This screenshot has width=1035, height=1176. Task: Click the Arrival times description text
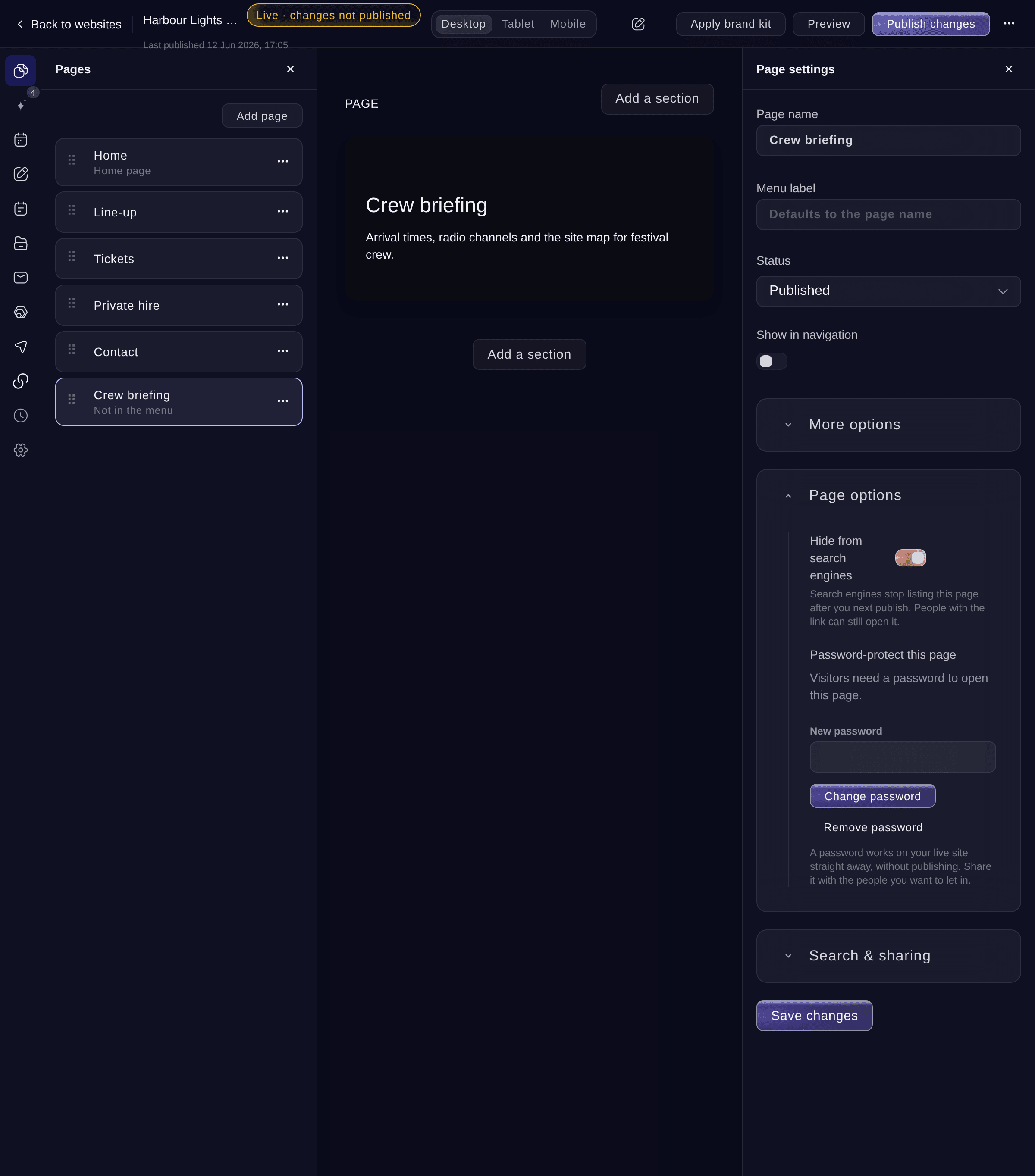(x=517, y=246)
